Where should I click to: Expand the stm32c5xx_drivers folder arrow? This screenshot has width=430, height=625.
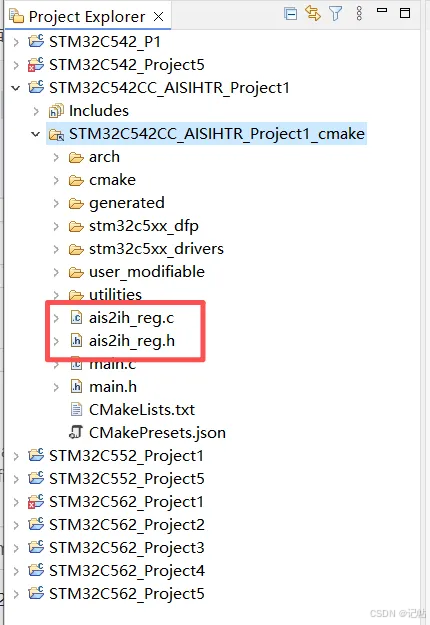[x=56, y=250]
